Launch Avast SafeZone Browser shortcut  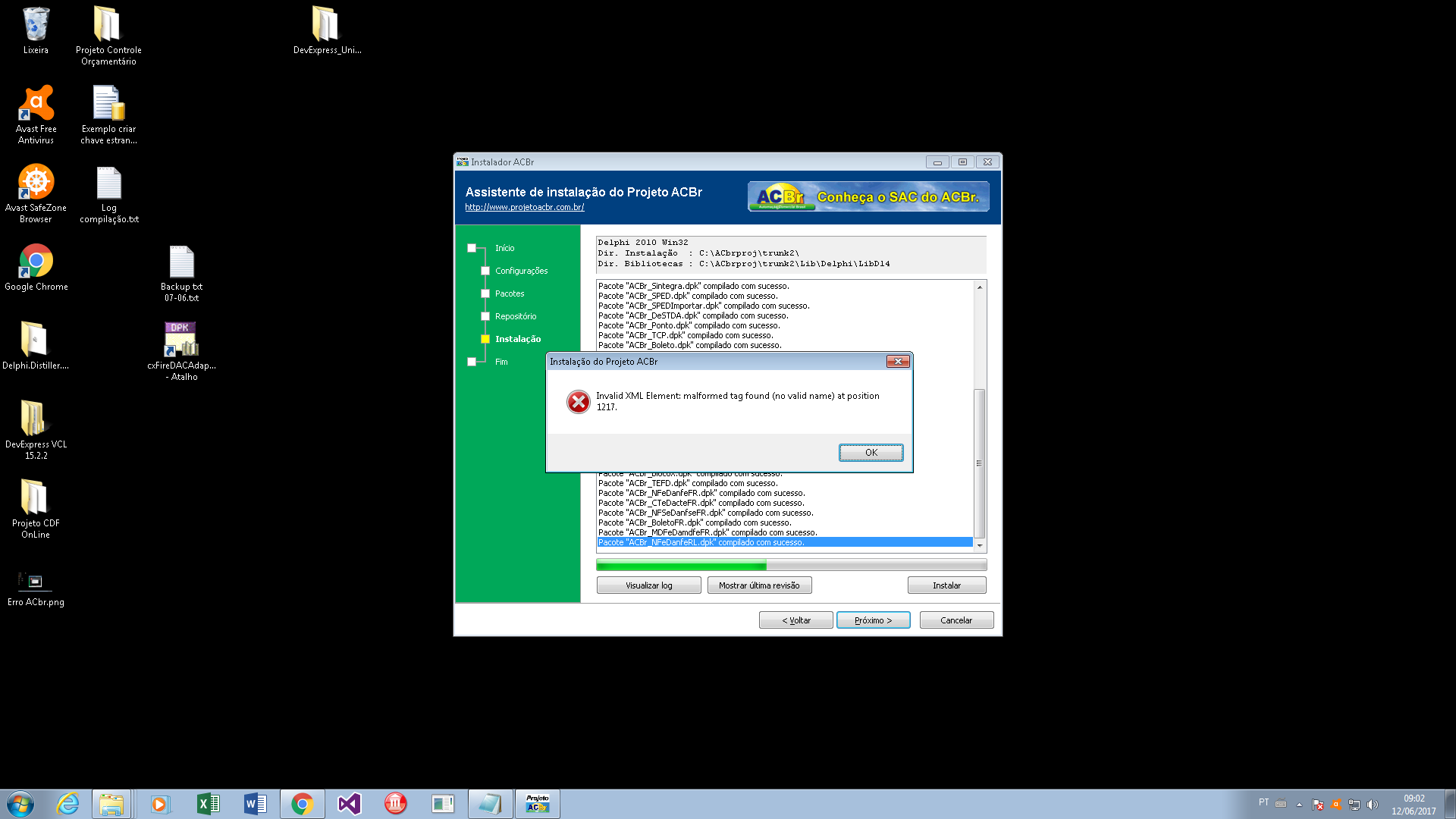(x=36, y=193)
